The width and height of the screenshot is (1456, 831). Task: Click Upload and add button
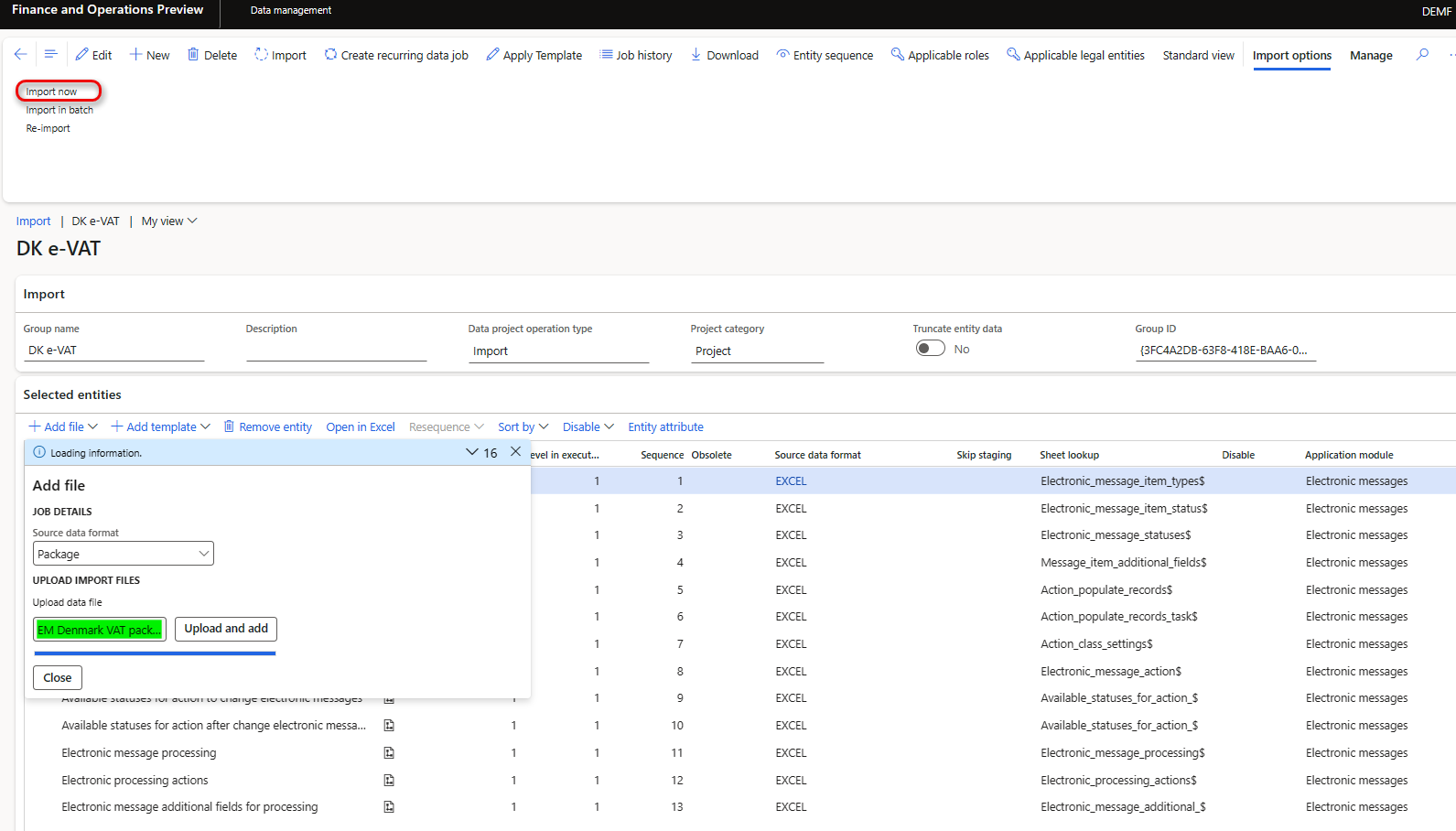pos(226,629)
